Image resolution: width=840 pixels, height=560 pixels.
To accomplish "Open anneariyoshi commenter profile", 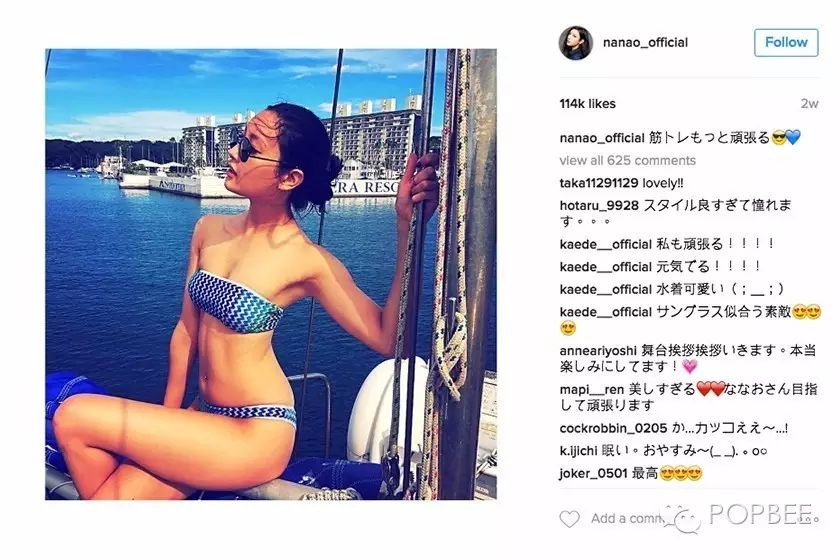I will pos(598,350).
